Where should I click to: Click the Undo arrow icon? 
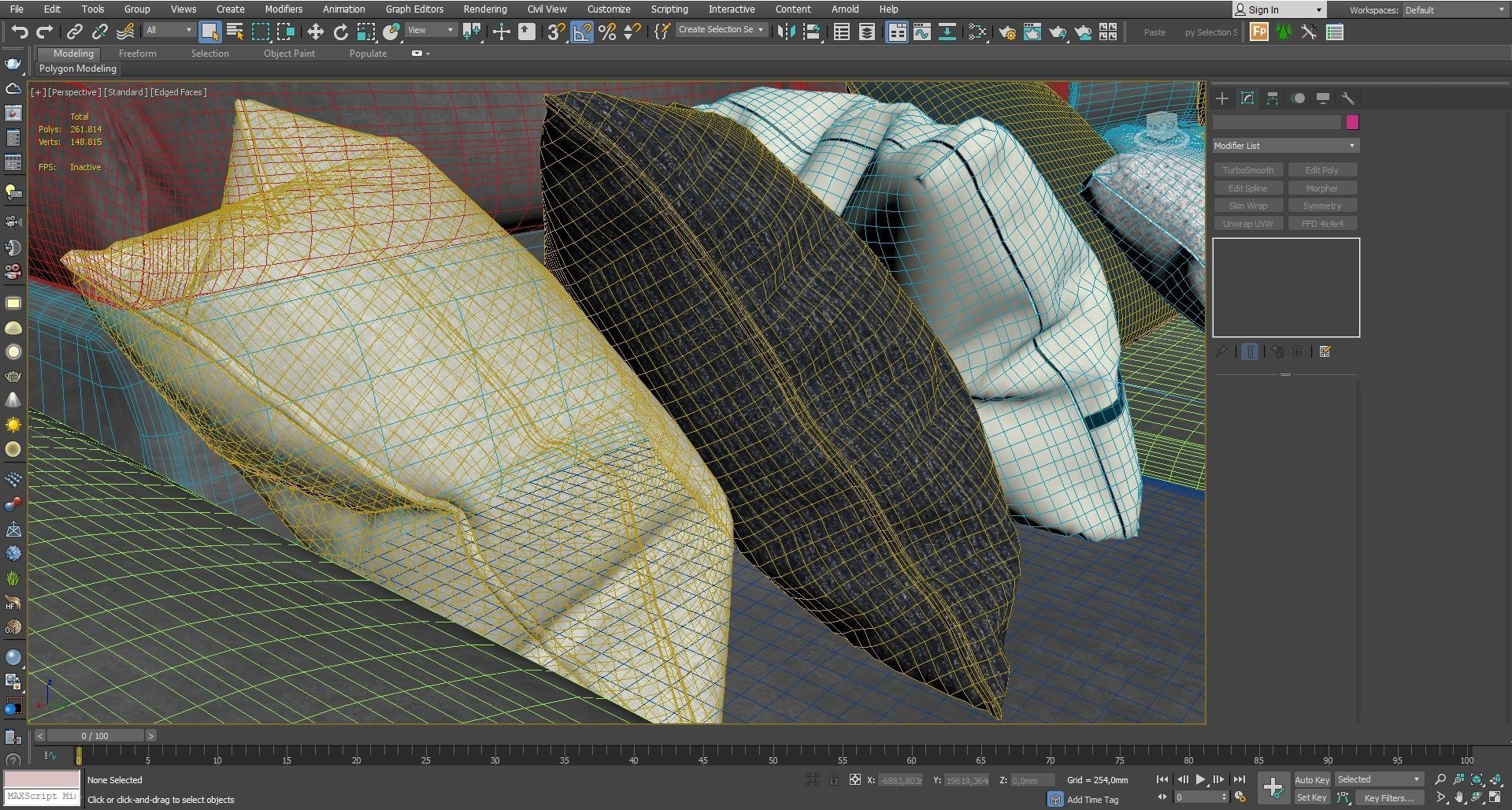[x=20, y=32]
